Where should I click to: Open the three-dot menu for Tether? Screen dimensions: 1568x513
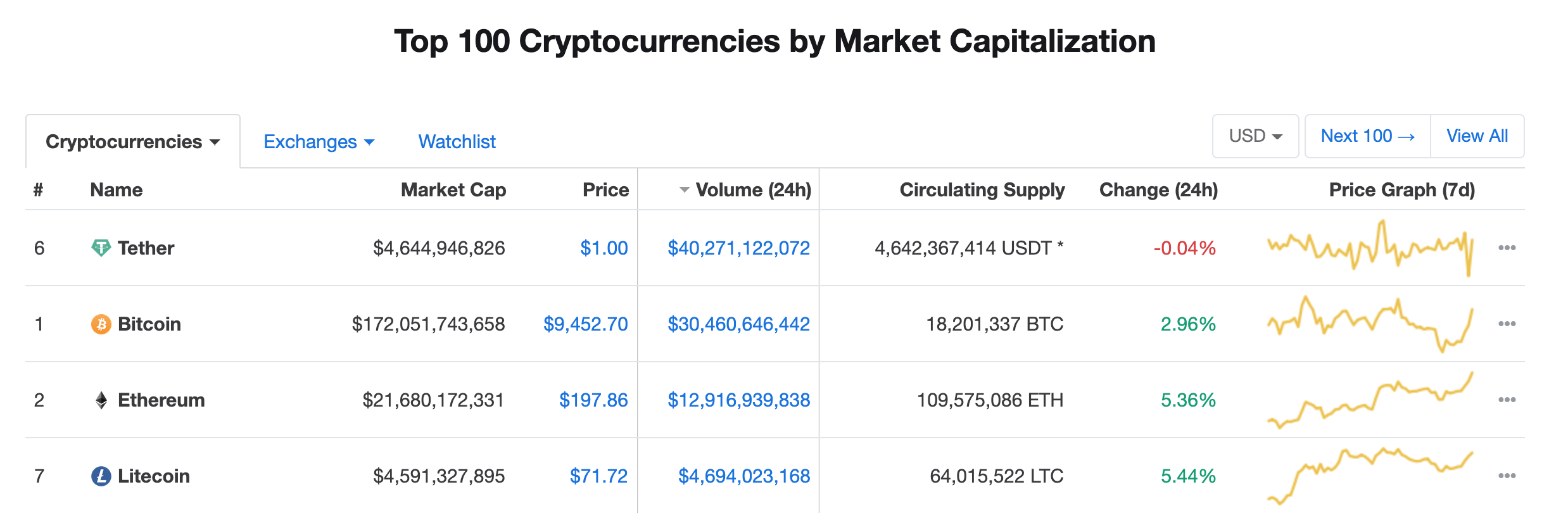1507,248
